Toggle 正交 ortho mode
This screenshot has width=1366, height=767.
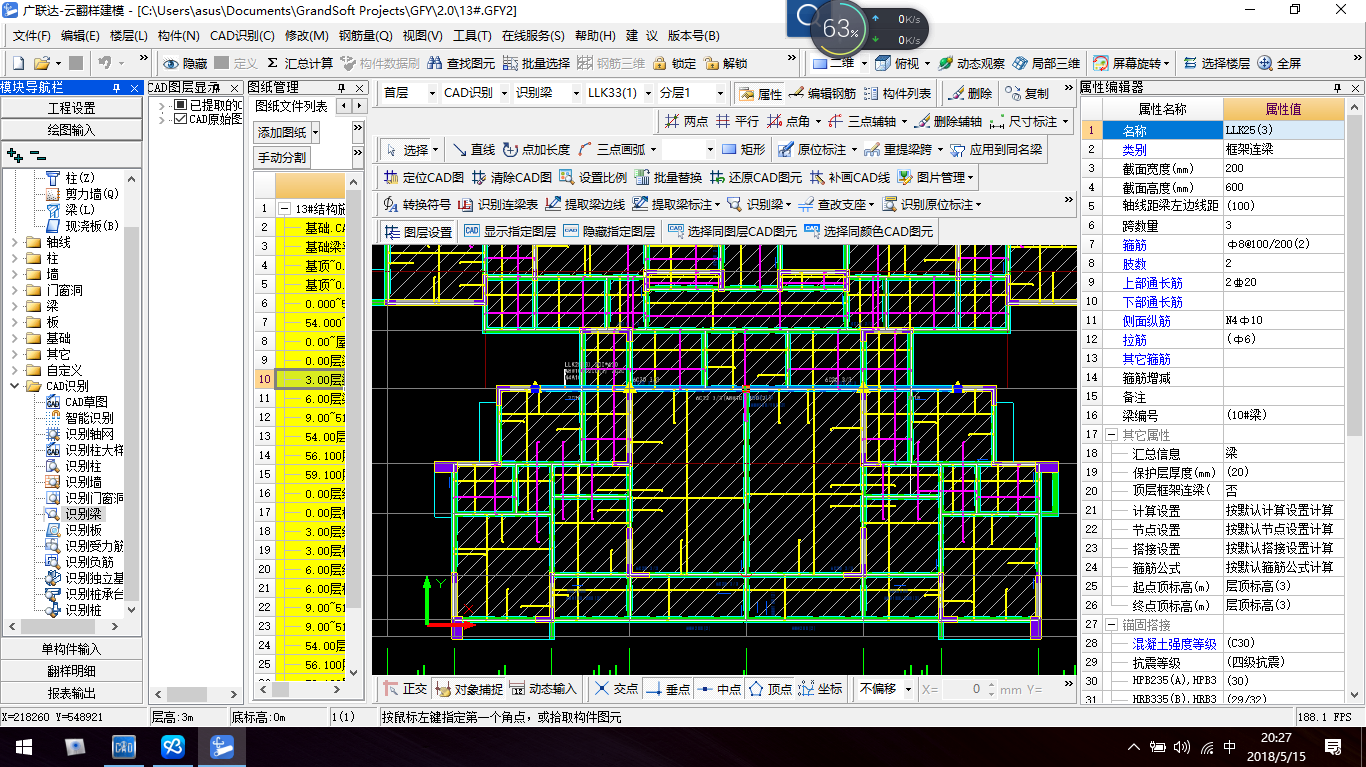405,689
